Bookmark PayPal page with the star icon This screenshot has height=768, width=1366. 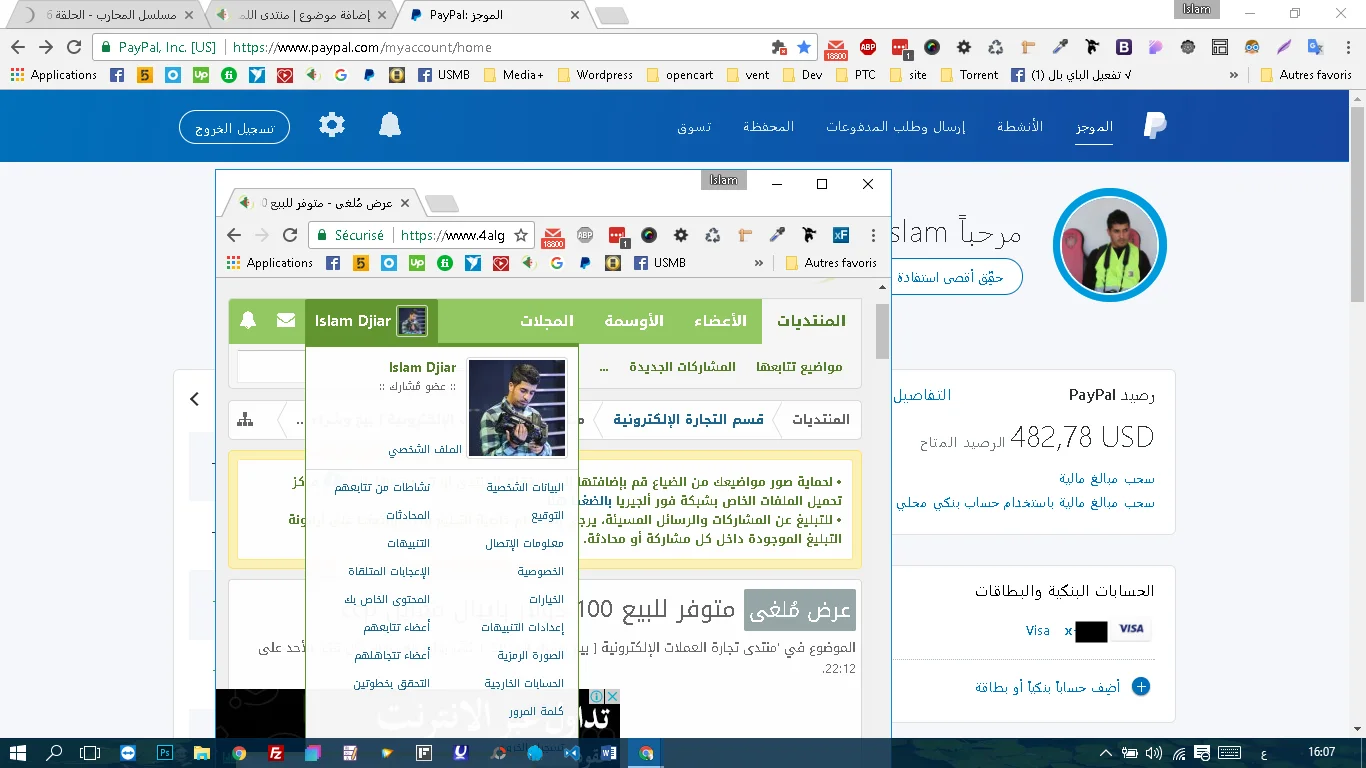pos(804,47)
